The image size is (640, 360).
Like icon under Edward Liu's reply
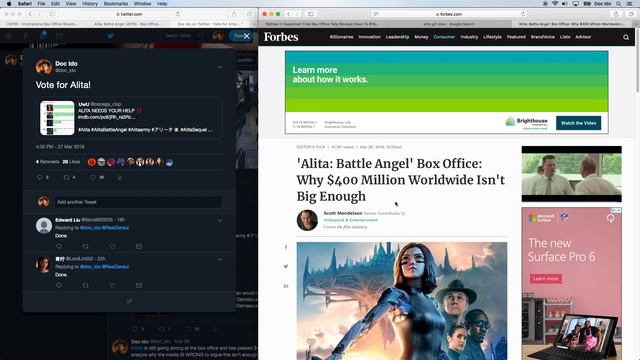(112, 247)
